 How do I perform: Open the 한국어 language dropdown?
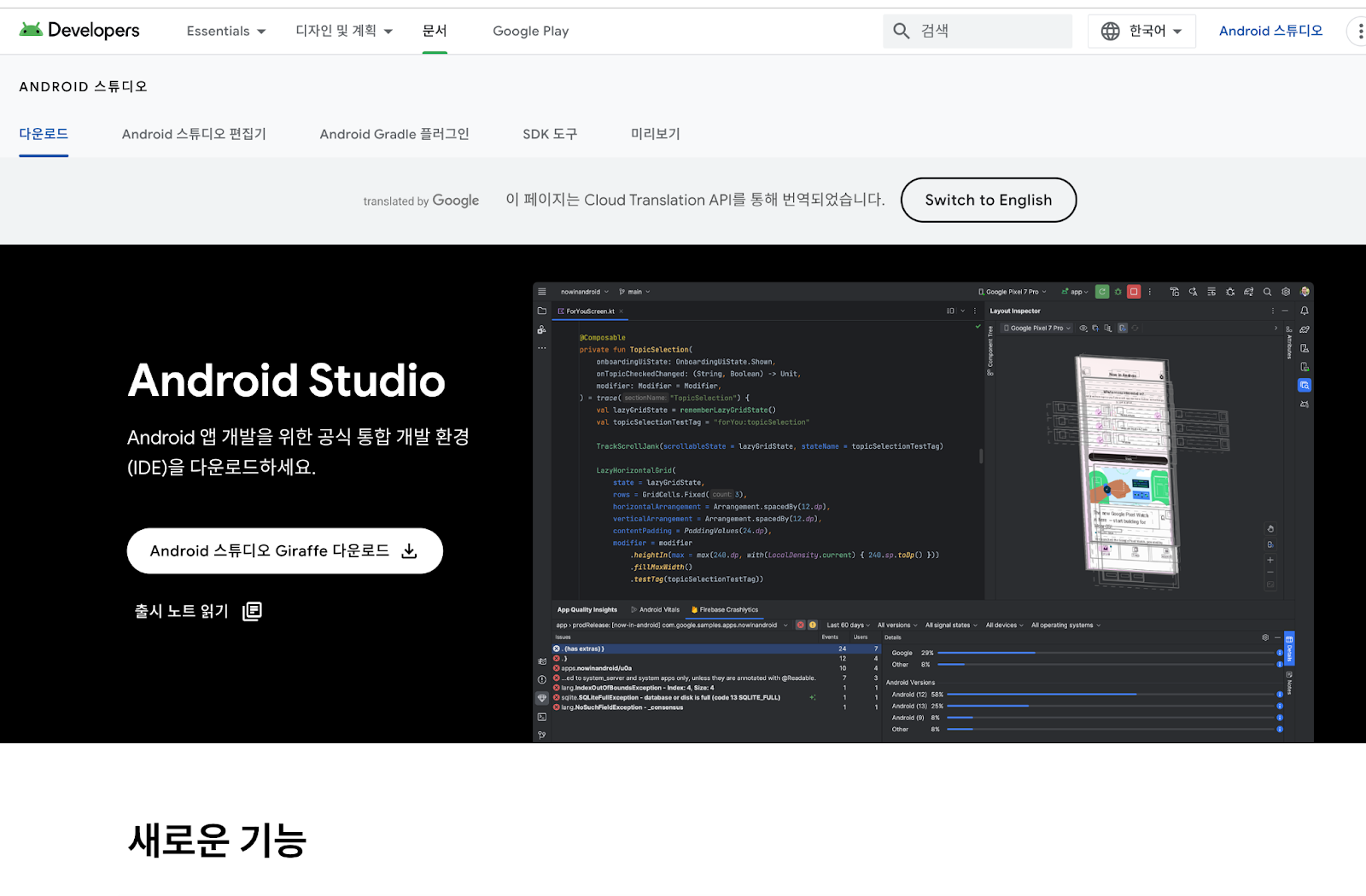pos(1141,31)
